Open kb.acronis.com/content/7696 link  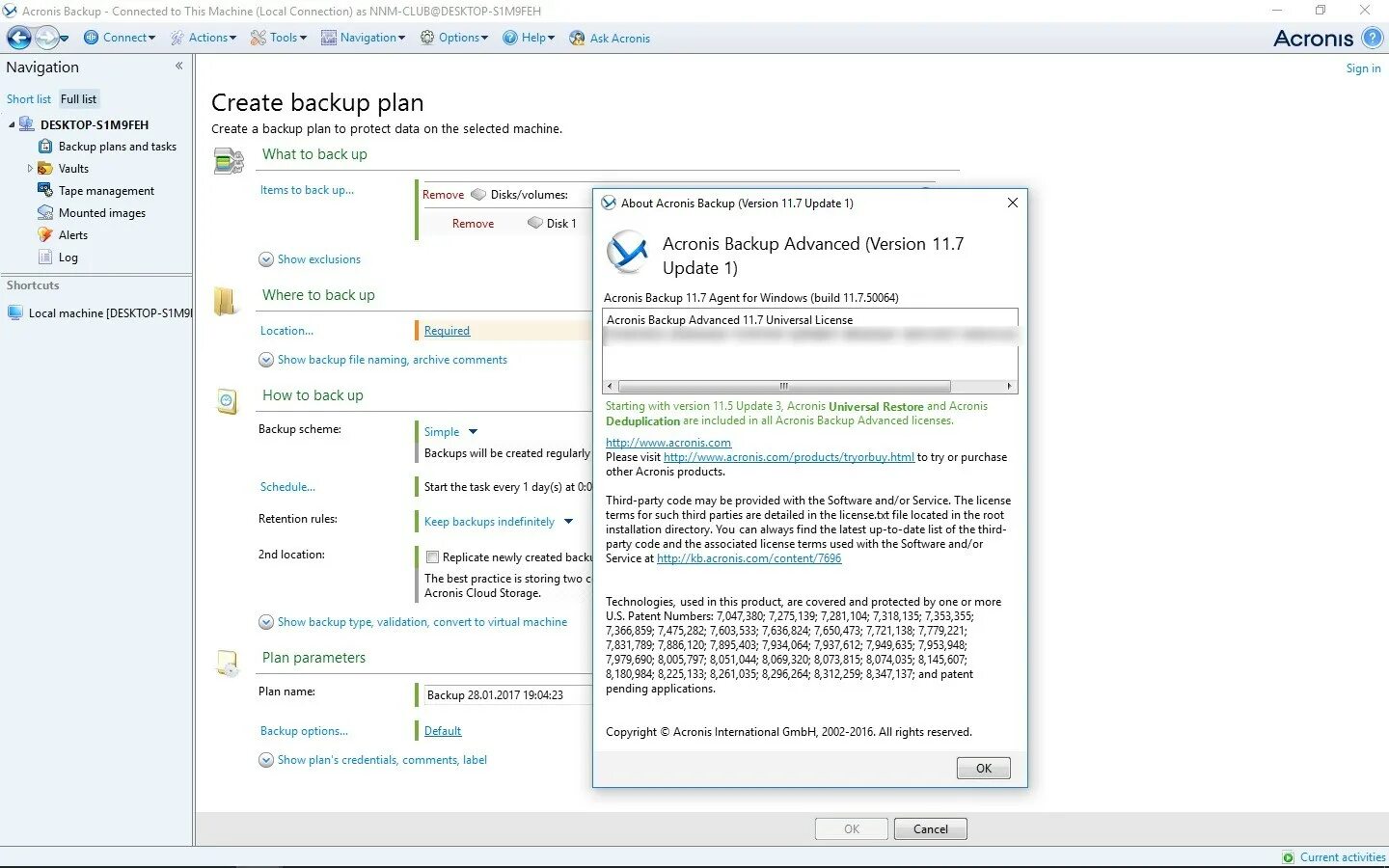(x=749, y=558)
